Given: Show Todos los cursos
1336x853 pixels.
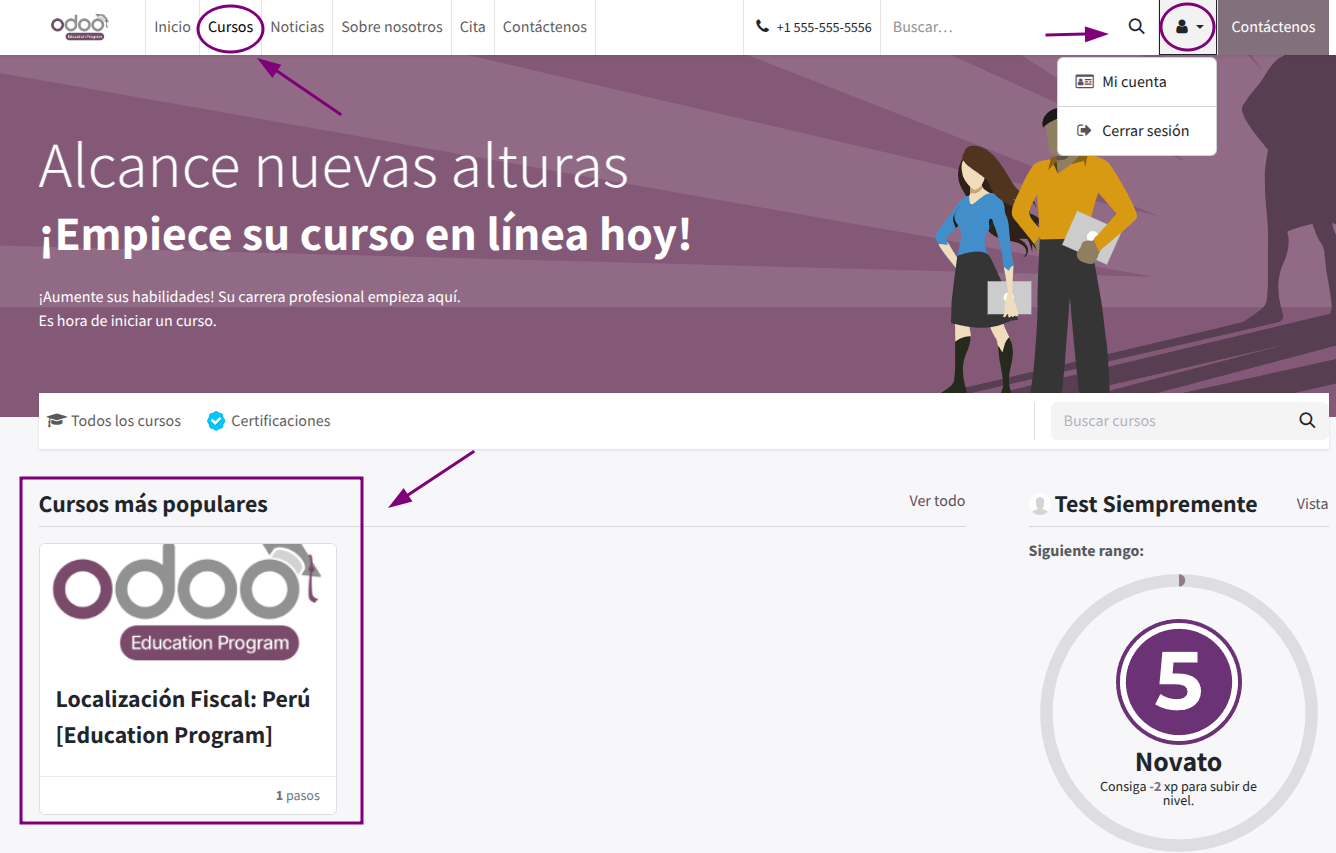Looking at the screenshot, I should pyautogui.click(x=114, y=421).
